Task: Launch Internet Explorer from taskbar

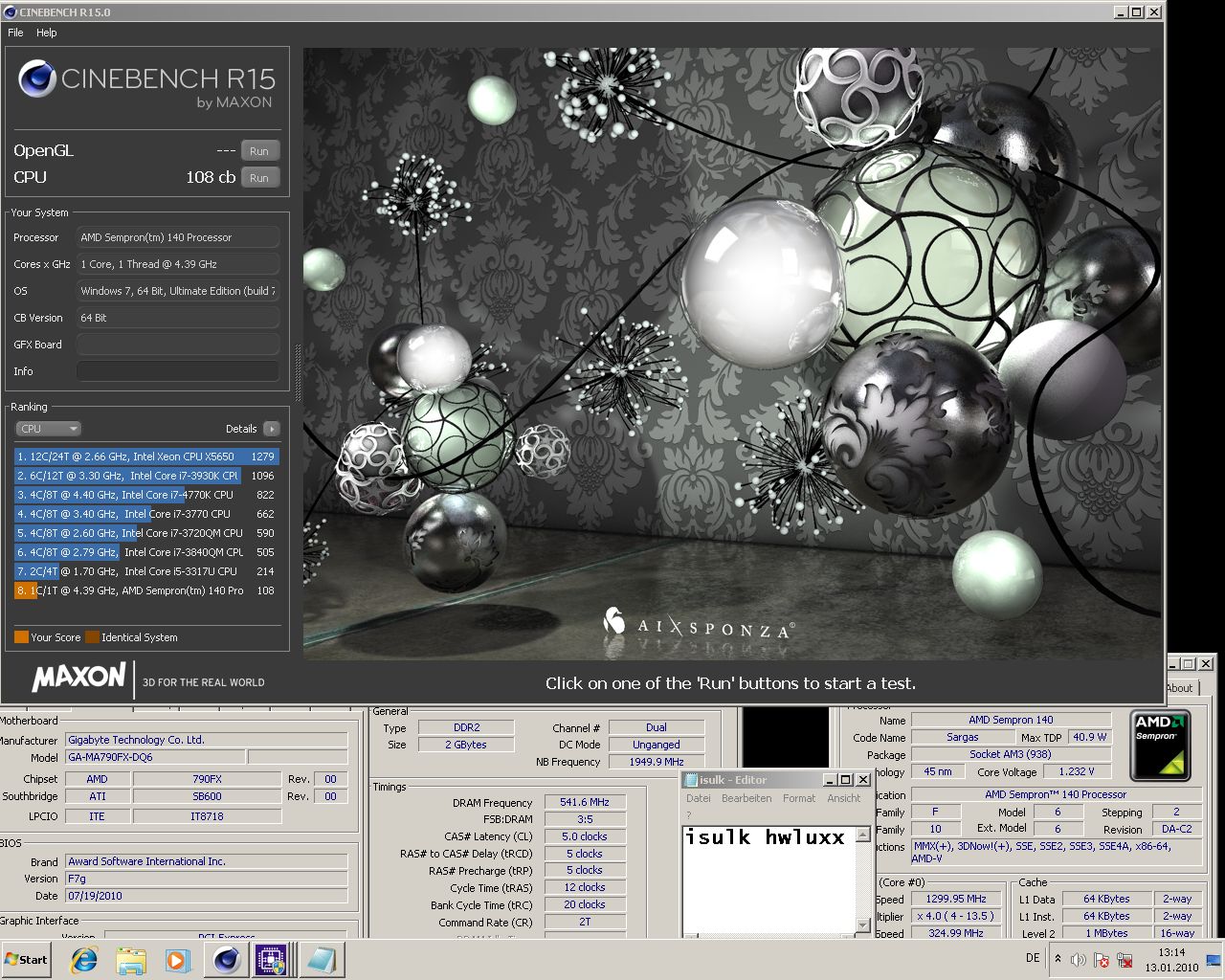Action: point(84,960)
